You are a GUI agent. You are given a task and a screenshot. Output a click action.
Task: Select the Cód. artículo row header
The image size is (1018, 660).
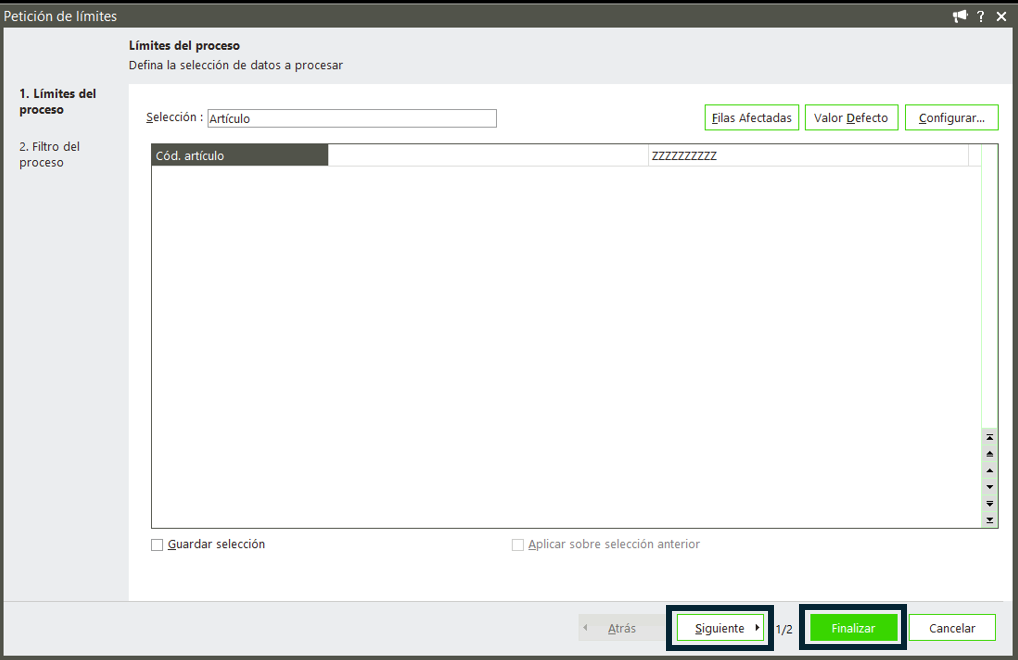[240, 155]
